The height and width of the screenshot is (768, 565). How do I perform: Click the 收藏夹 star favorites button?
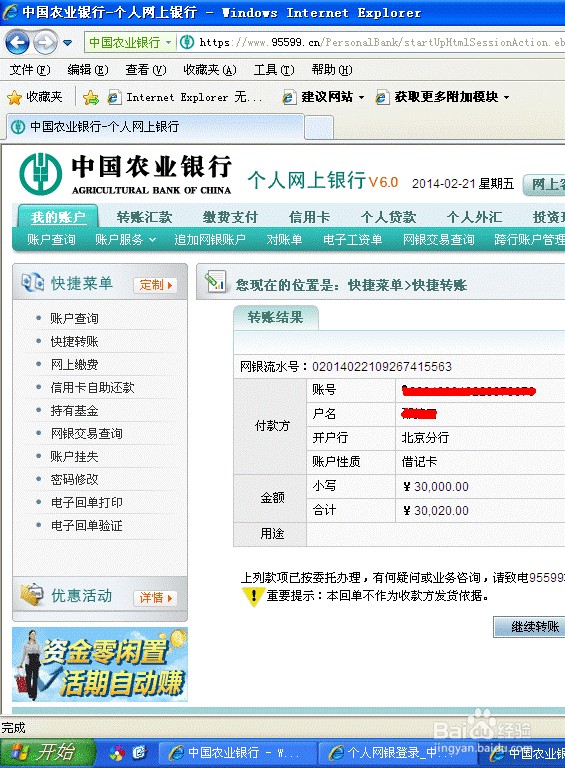pos(35,97)
